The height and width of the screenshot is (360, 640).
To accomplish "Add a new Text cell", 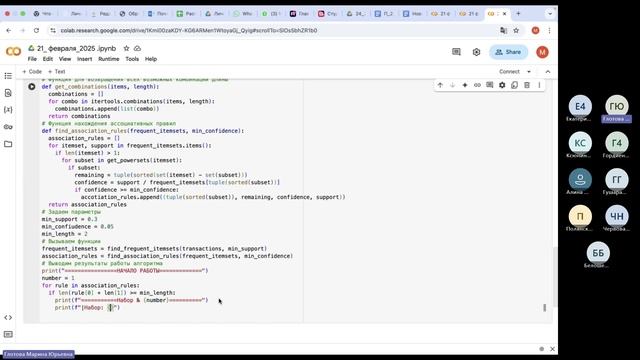I will click(x=57, y=71).
